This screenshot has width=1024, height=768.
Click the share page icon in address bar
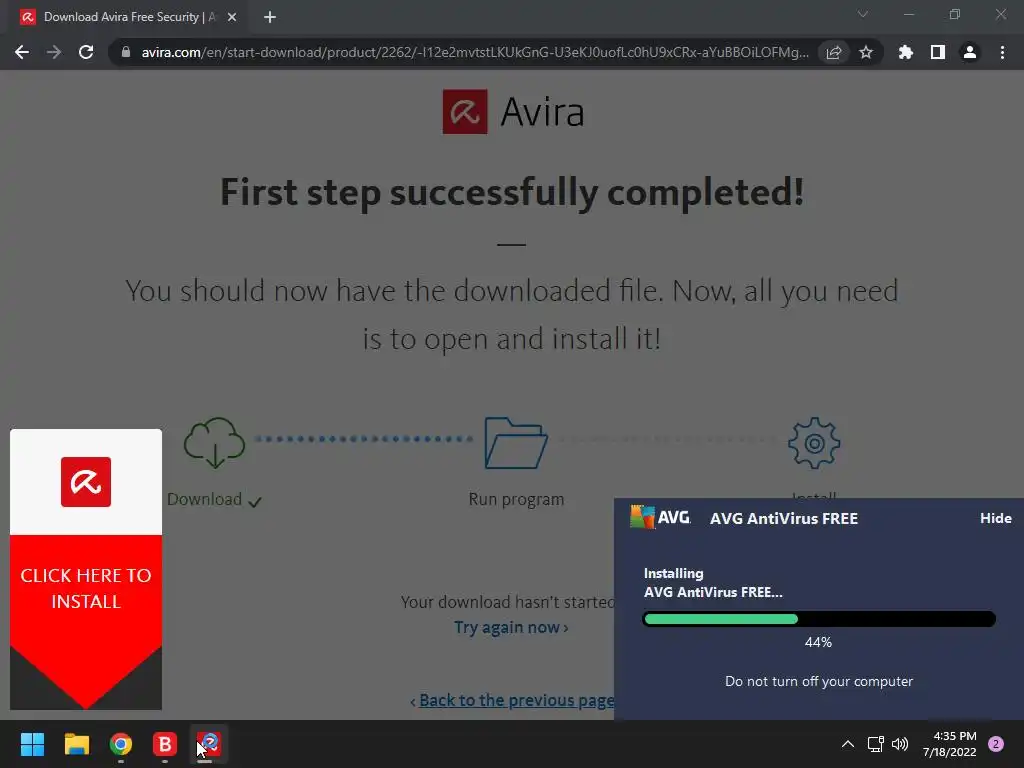[834, 52]
